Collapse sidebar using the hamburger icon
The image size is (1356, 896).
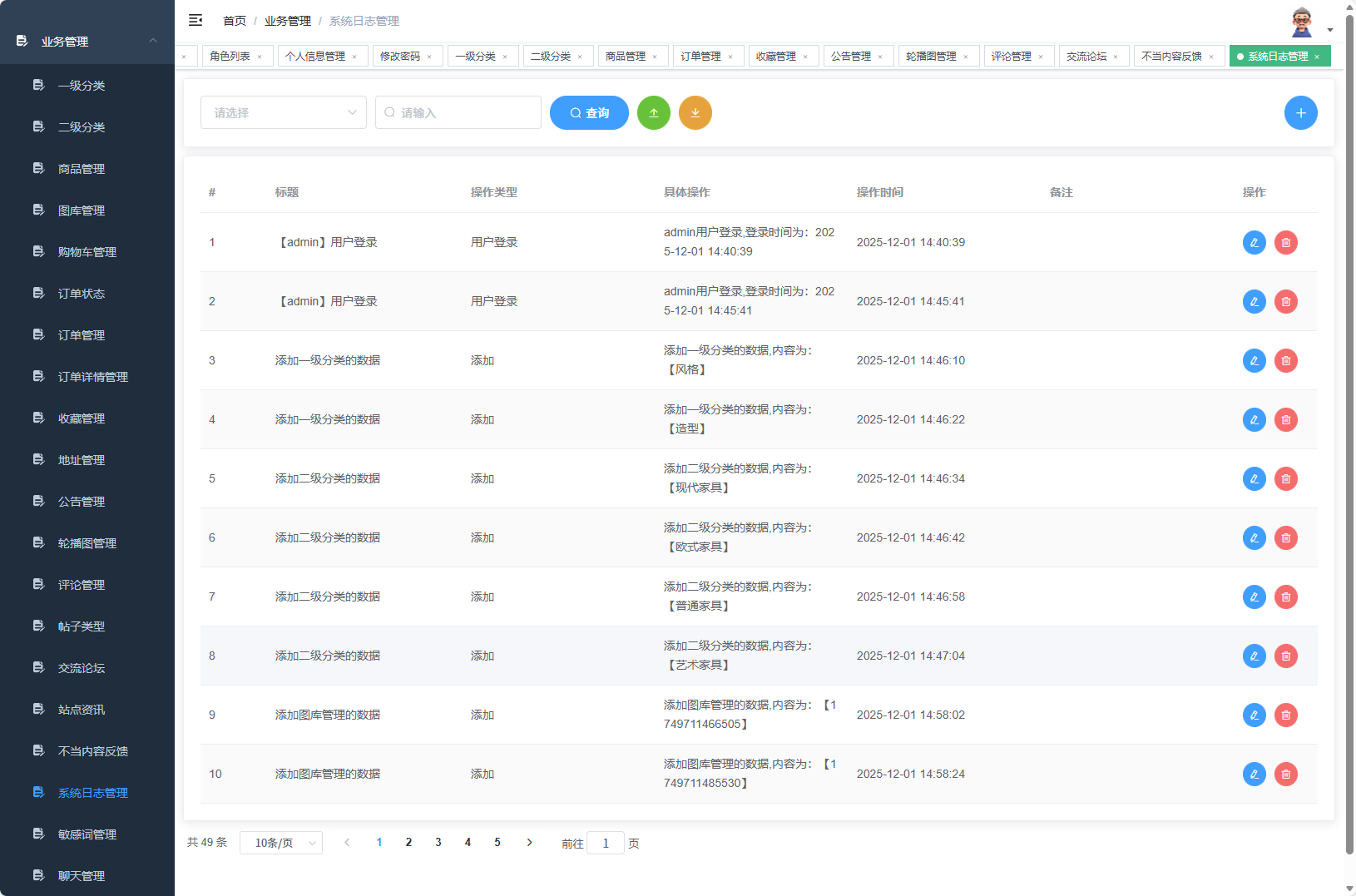[x=195, y=20]
